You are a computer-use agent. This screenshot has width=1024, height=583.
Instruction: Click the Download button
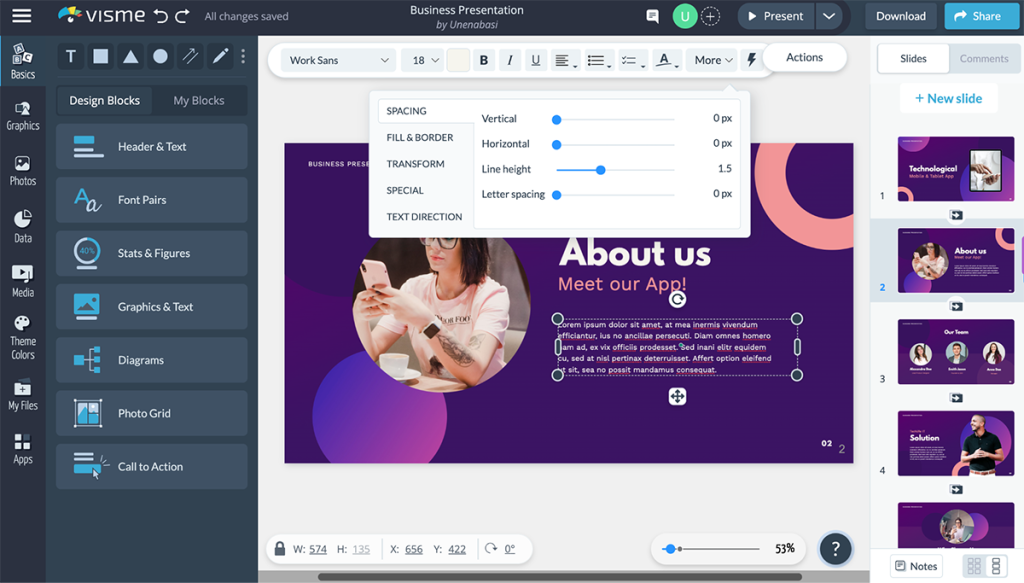899,16
